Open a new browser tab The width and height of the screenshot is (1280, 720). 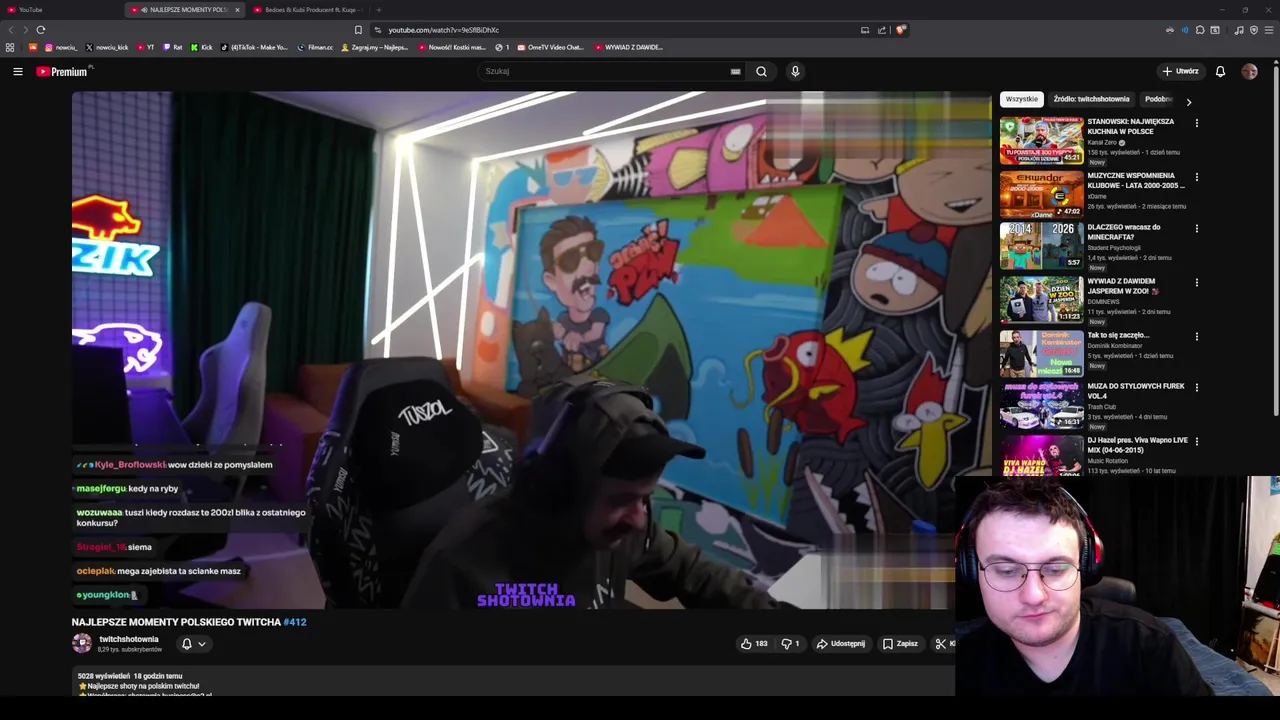point(378,10)
